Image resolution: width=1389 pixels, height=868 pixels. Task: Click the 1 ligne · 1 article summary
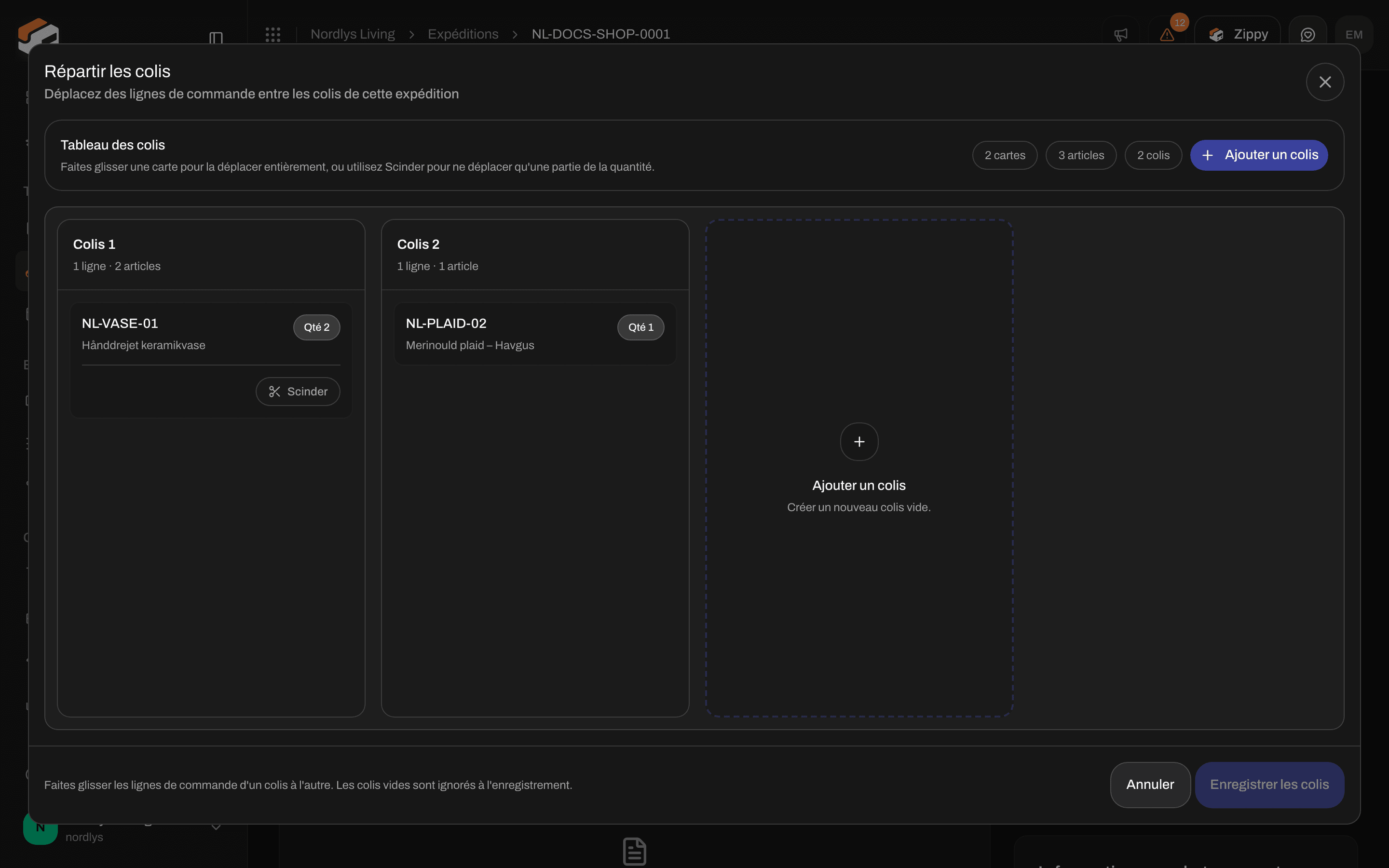pos(437,266)
